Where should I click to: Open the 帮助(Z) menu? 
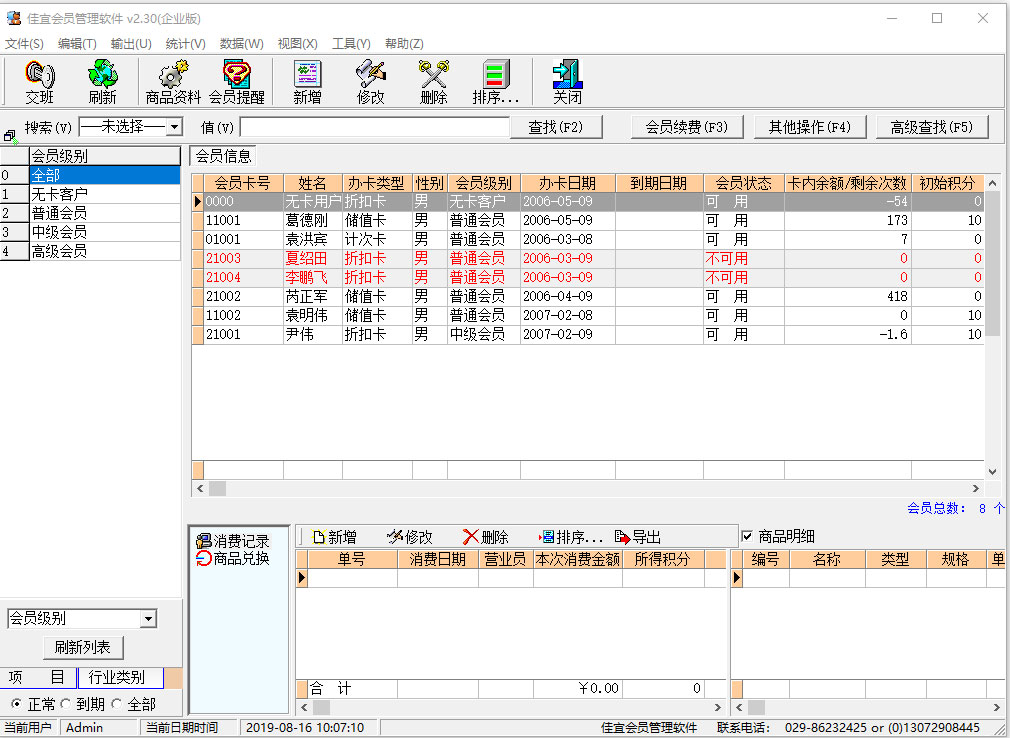pyautogui.click(x=405, y=44)
